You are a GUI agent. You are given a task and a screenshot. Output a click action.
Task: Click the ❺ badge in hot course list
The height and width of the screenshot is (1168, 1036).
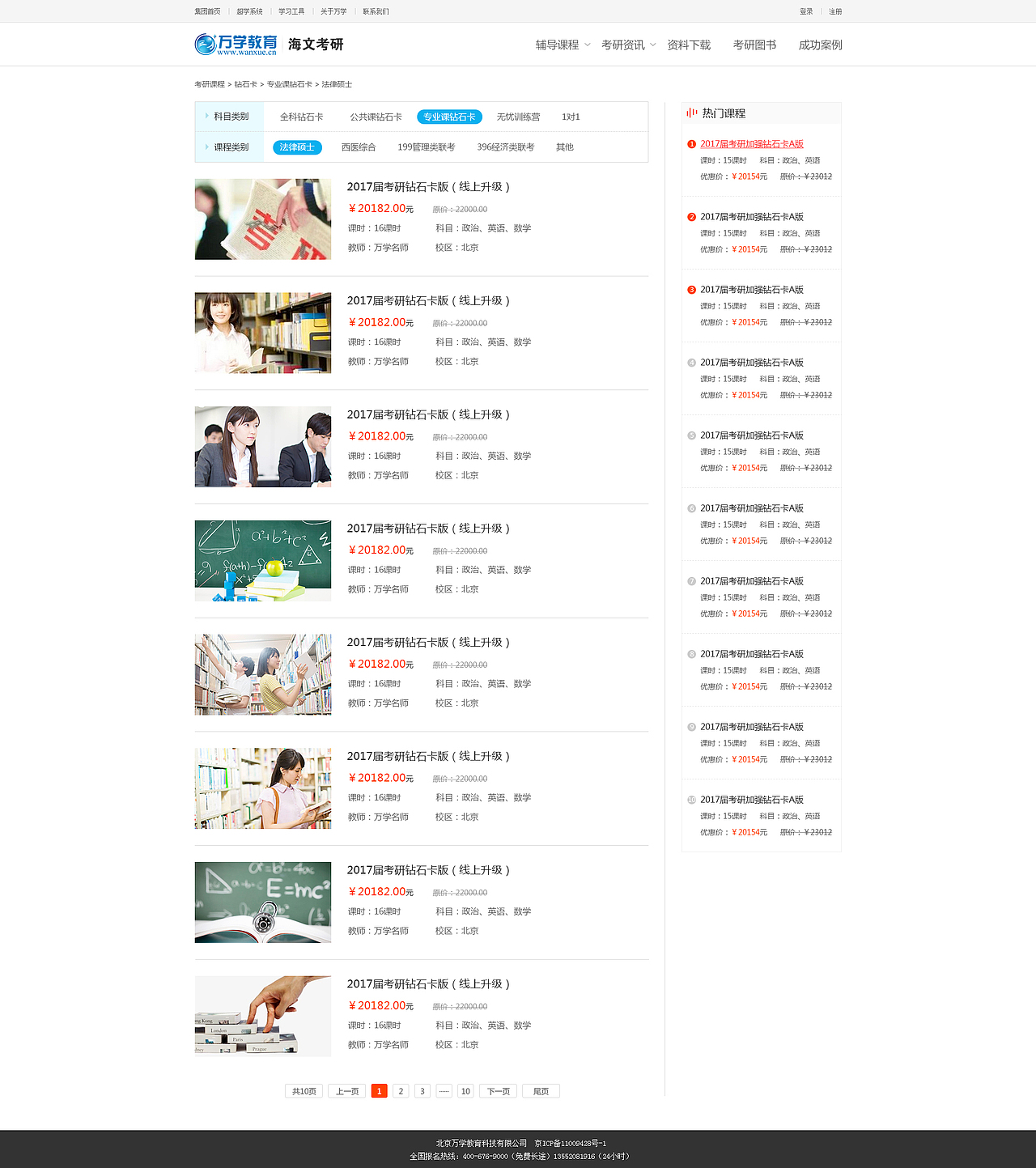691,435
